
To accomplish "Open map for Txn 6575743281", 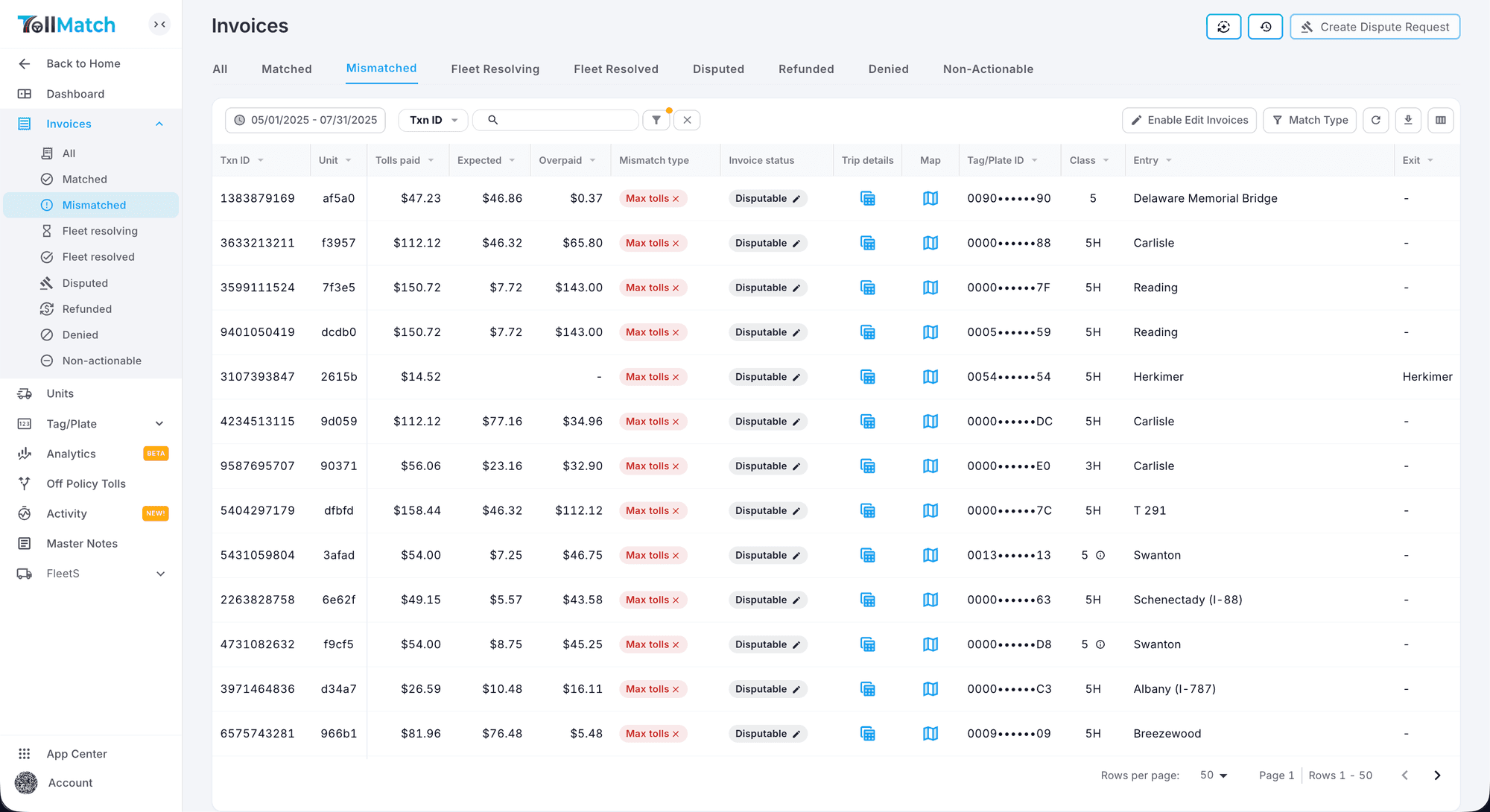I will 931,734.
